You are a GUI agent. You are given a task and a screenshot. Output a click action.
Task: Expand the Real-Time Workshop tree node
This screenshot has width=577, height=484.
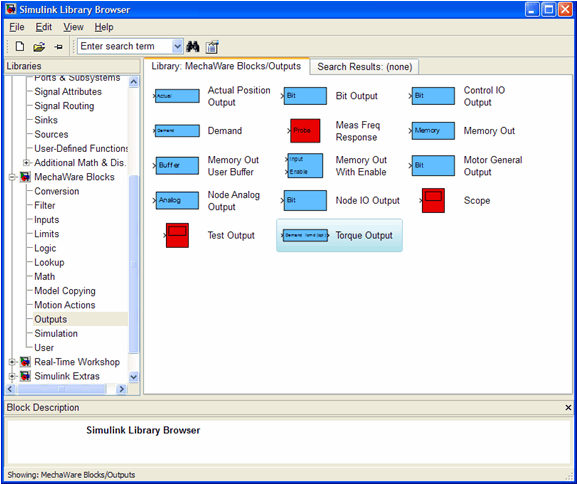(12, 362)
